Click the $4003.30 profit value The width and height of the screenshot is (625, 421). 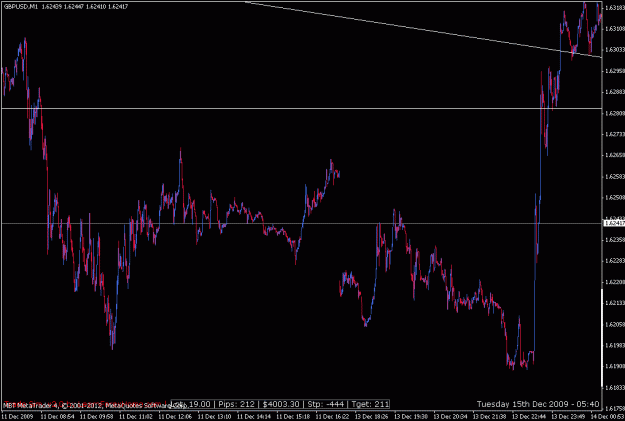(281, 404)
